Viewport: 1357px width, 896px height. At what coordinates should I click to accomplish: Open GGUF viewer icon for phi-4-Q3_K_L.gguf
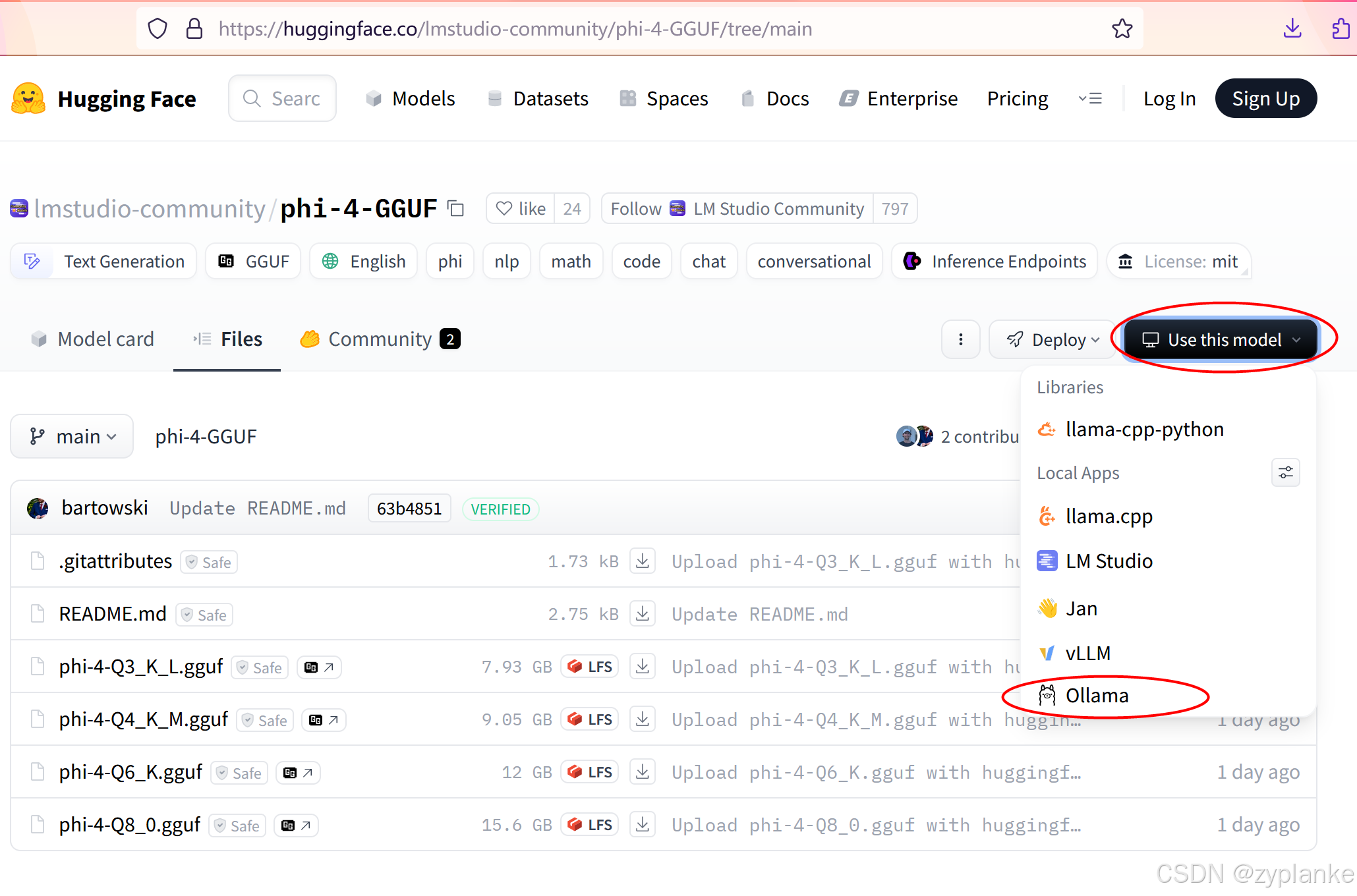click(319, 667)
